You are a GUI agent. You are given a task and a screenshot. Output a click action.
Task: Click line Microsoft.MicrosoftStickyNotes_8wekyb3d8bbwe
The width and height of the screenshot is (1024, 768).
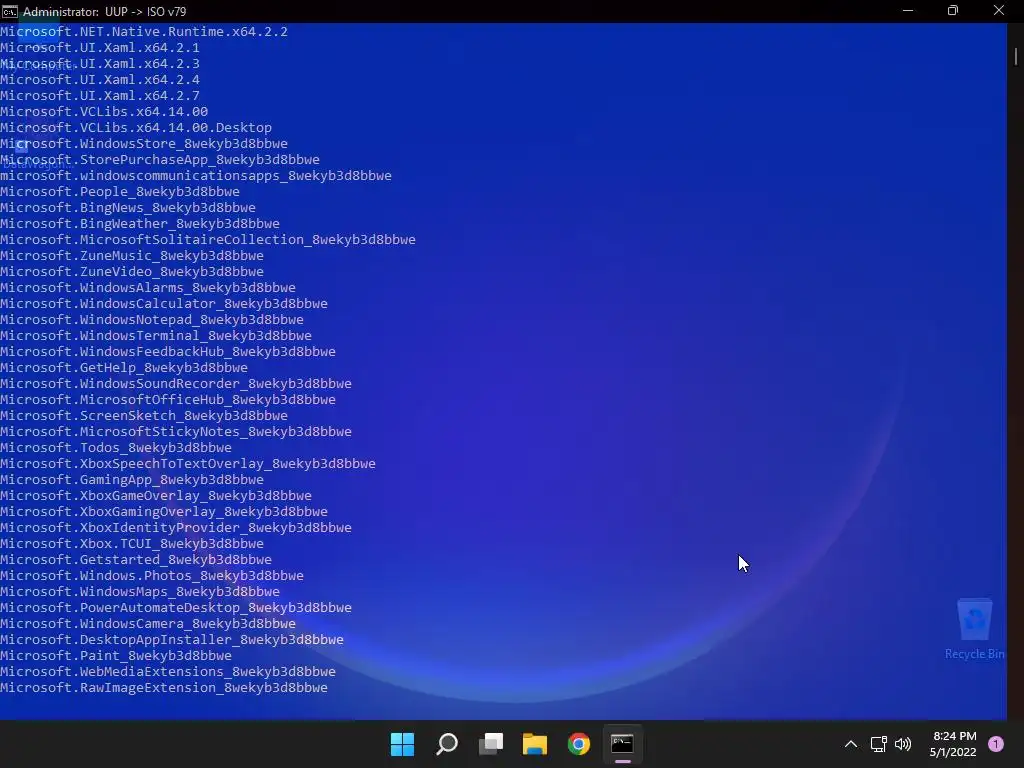pos(176,432)
